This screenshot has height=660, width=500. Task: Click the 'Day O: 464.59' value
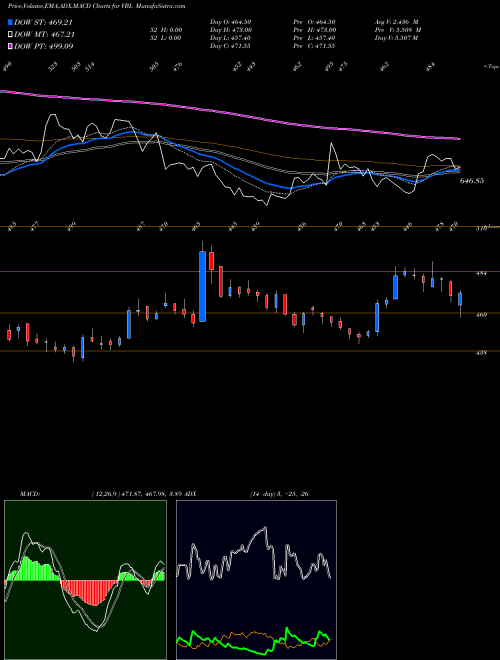pyautogui.click(x=230, y=21)
